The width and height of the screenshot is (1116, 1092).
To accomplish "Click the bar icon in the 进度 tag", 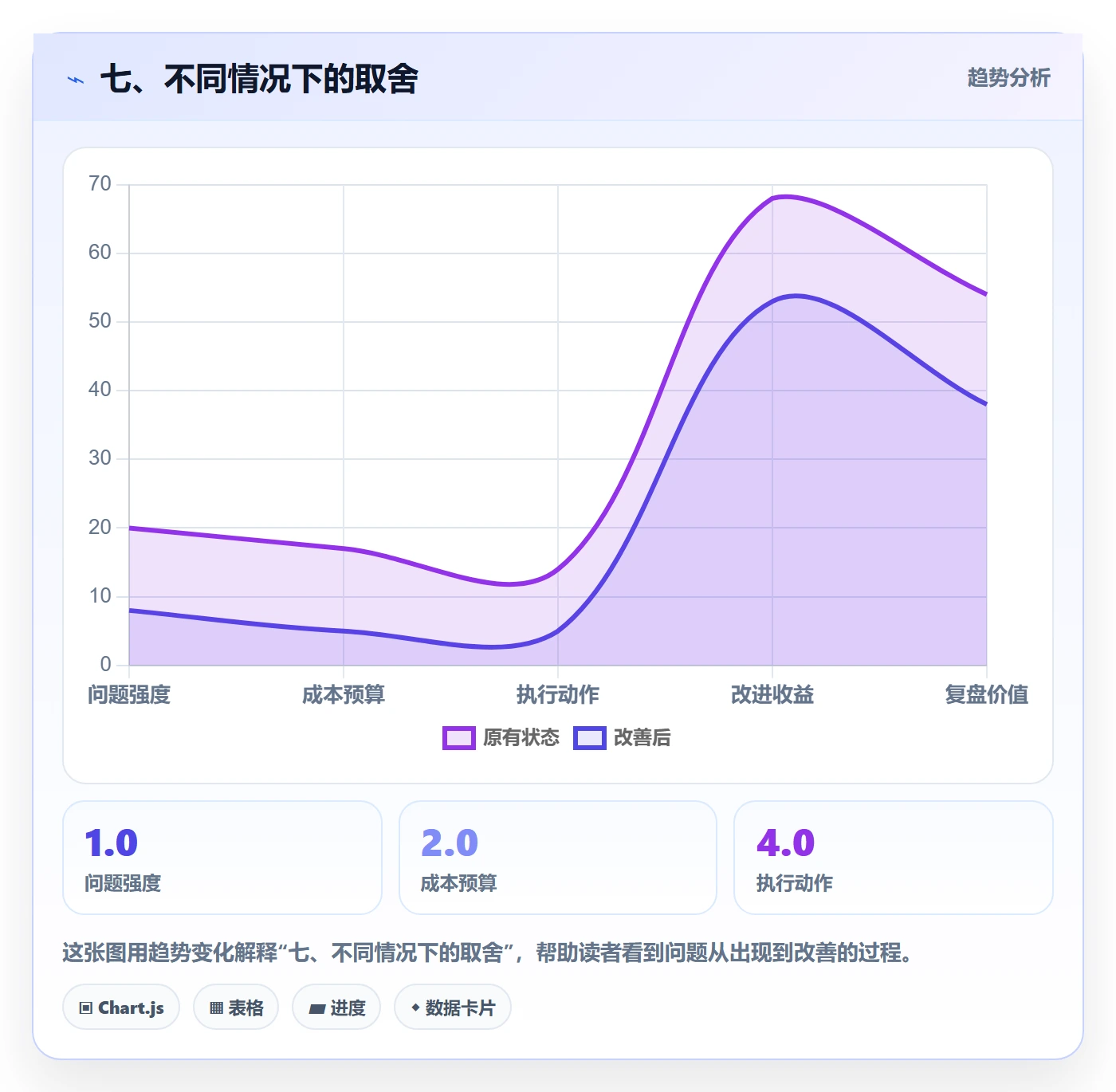I will (316, 1008).
